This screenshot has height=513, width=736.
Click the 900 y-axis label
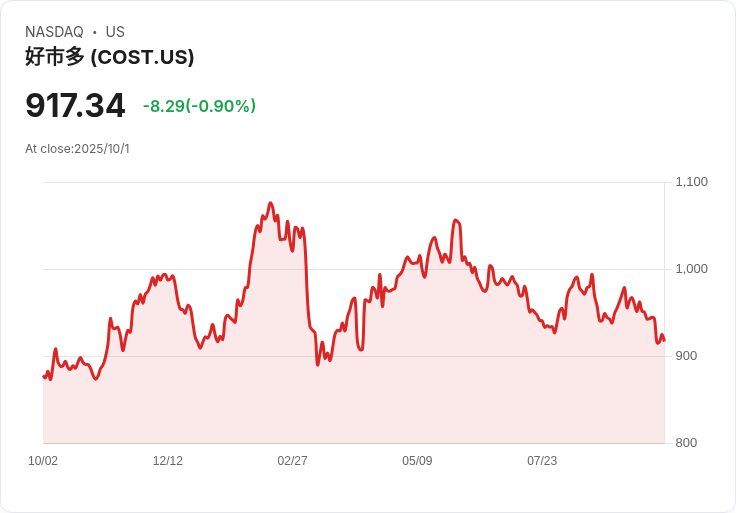[686, 356]
